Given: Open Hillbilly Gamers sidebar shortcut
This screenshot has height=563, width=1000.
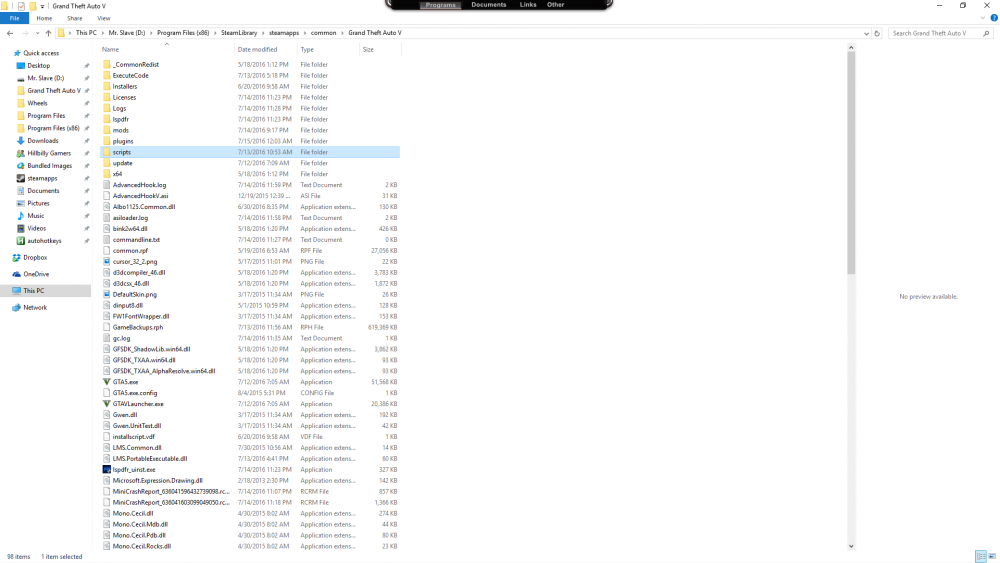Looking at the screenshot, I should point(48,154).
